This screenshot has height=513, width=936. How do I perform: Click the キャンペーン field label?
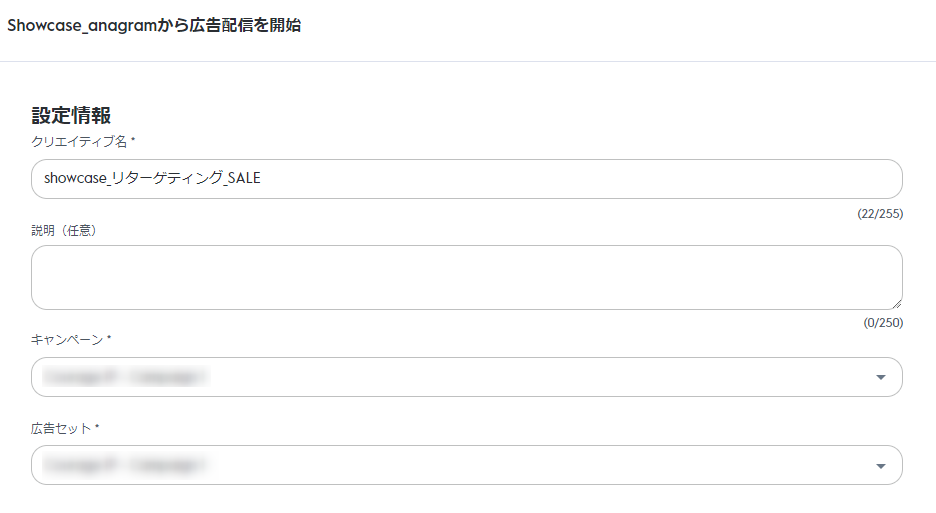(x=67, y=340)
